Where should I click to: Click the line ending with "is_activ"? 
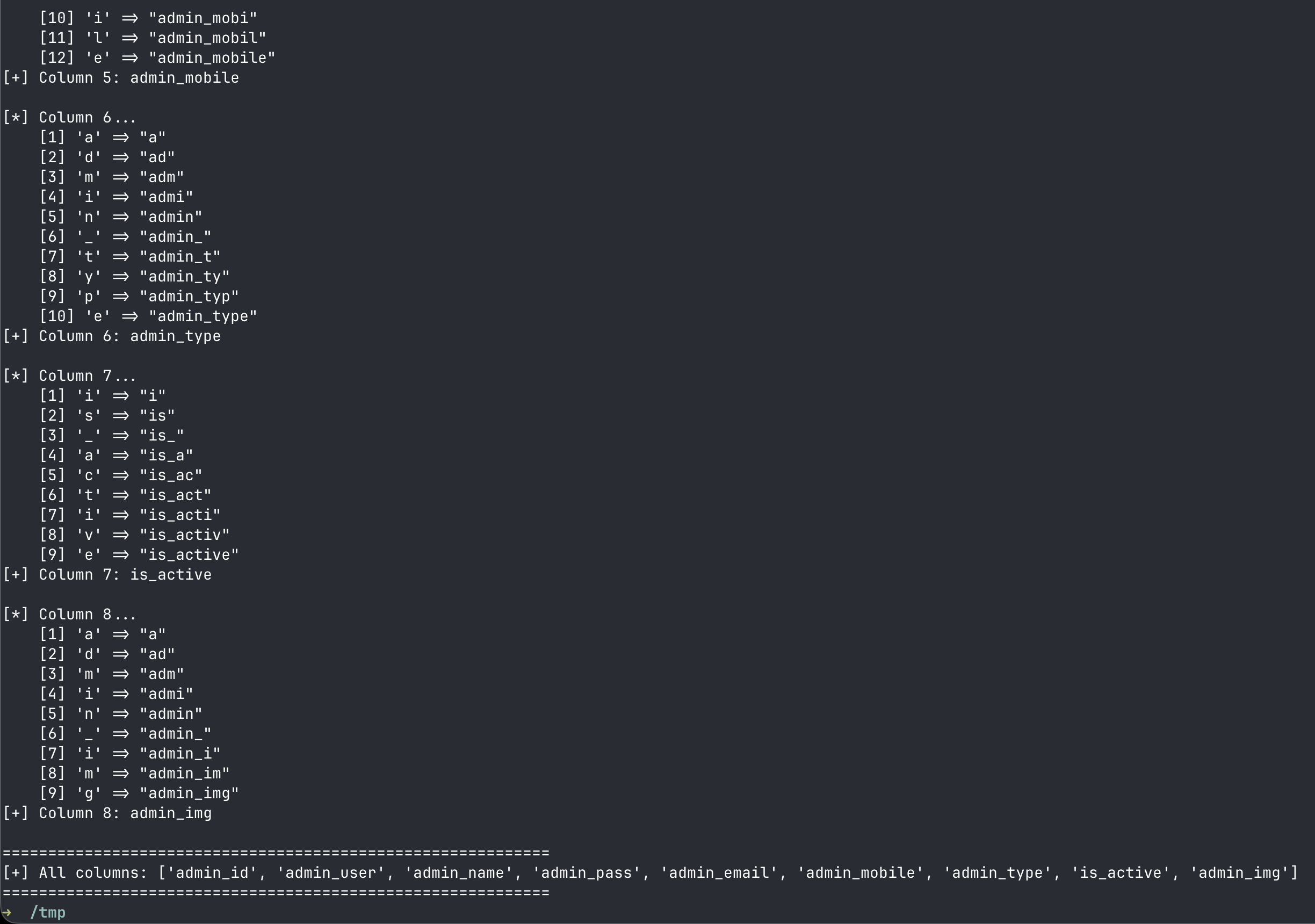(134, 535)
